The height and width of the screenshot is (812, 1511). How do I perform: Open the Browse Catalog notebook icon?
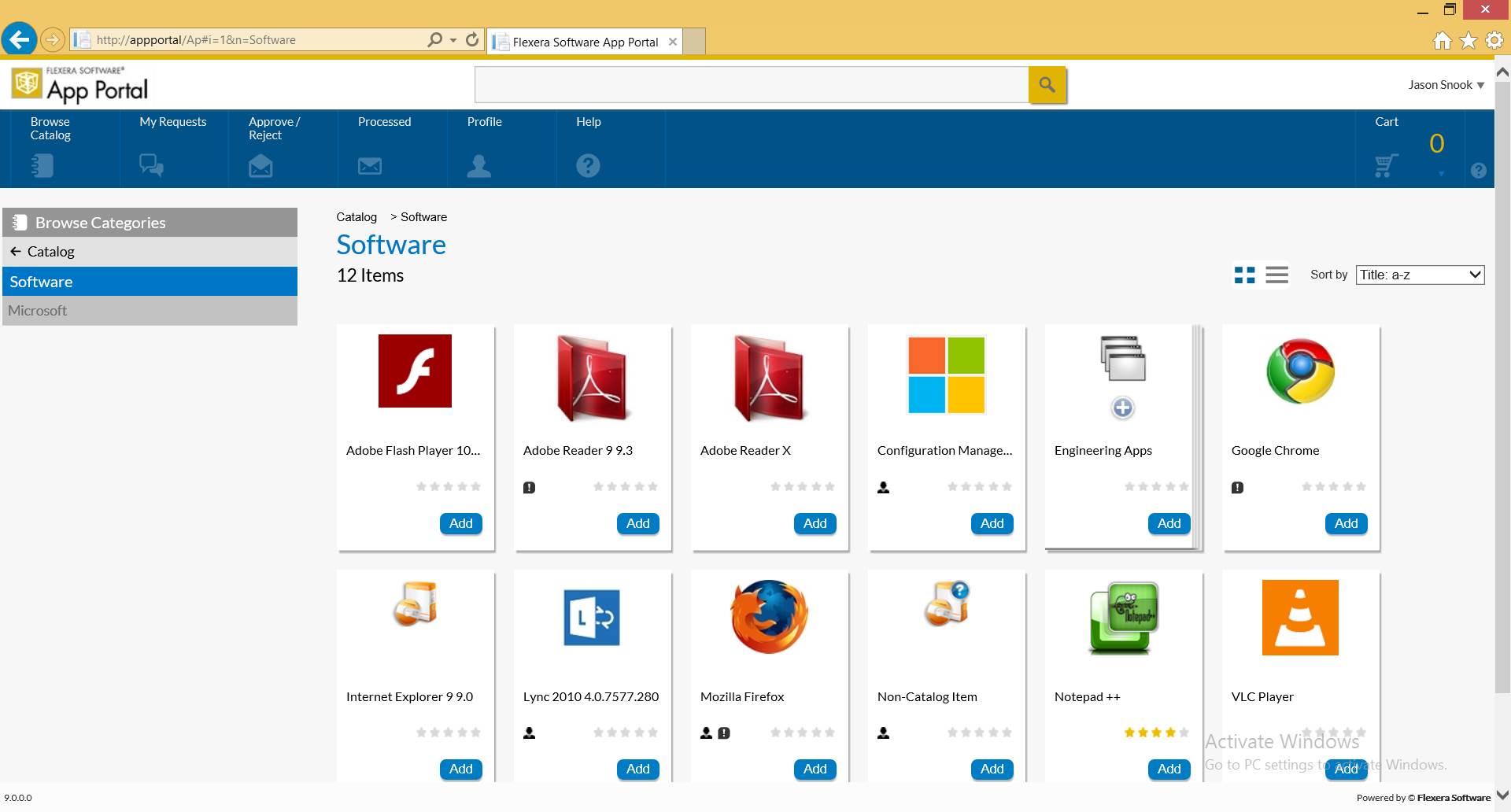(x=42, y=165)
